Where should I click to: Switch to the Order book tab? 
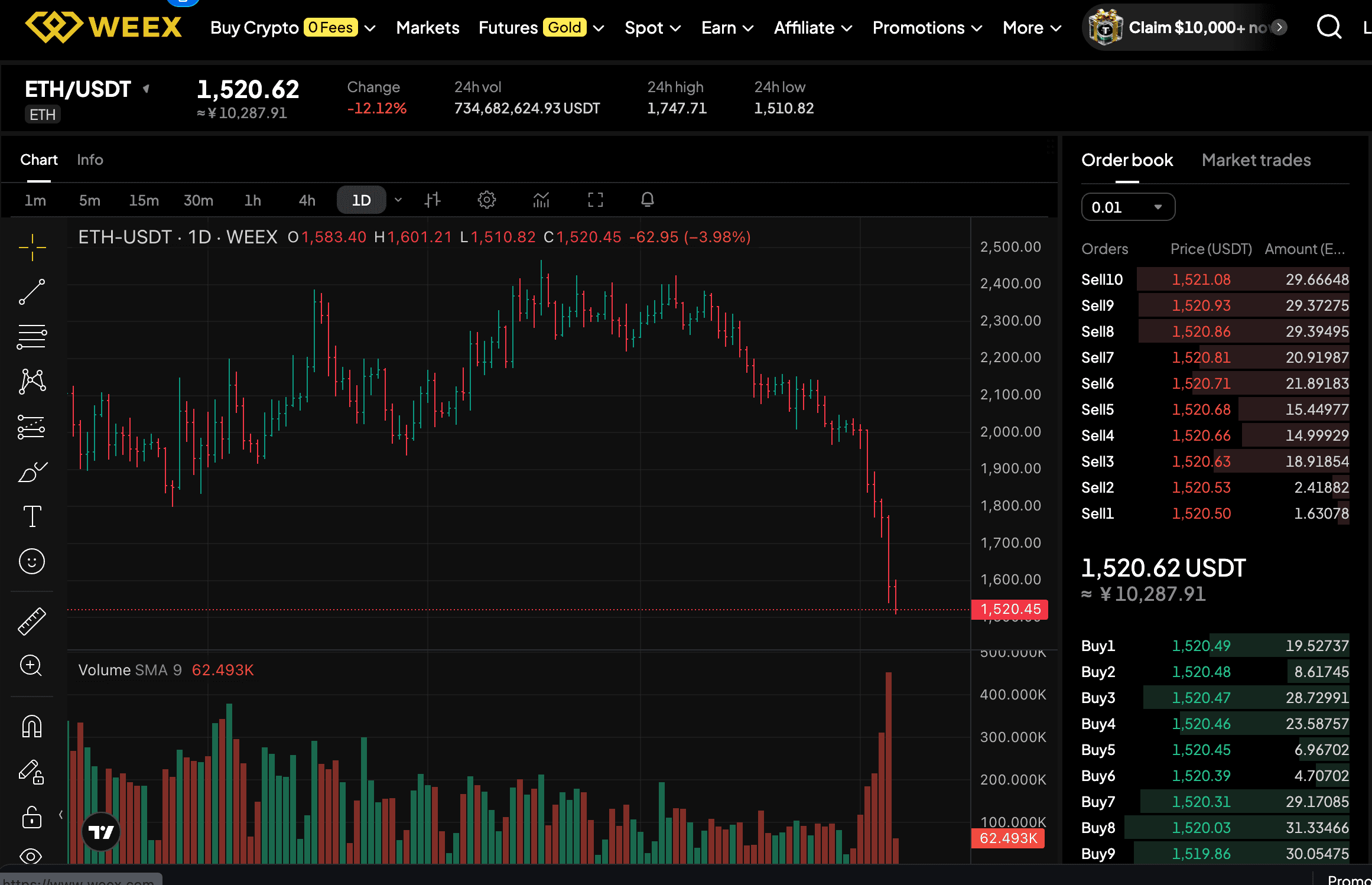click(1127, 160)
